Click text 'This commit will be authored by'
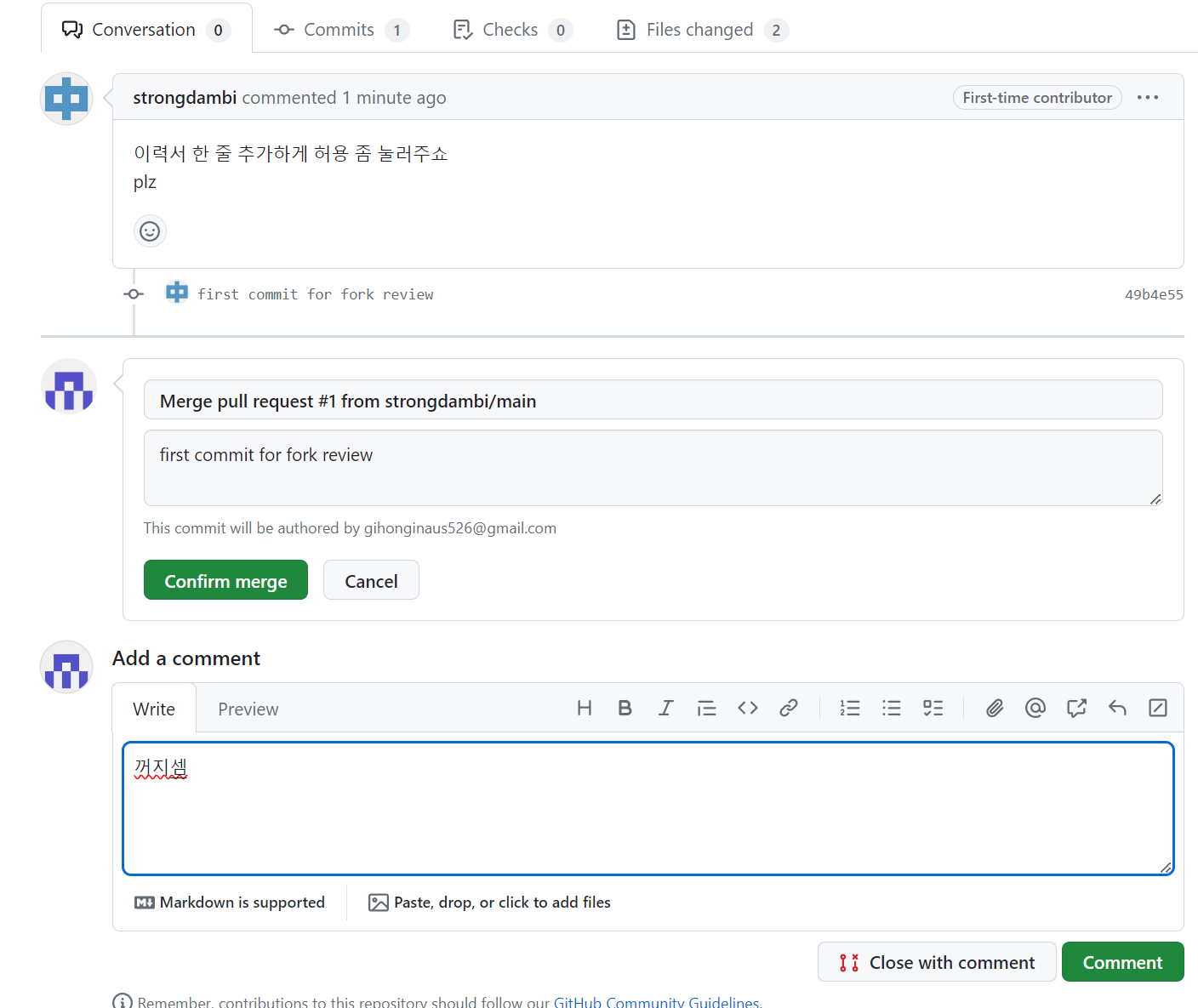Image resolution: width=1198 pixels, height=1008 pixels. (252, 528)
